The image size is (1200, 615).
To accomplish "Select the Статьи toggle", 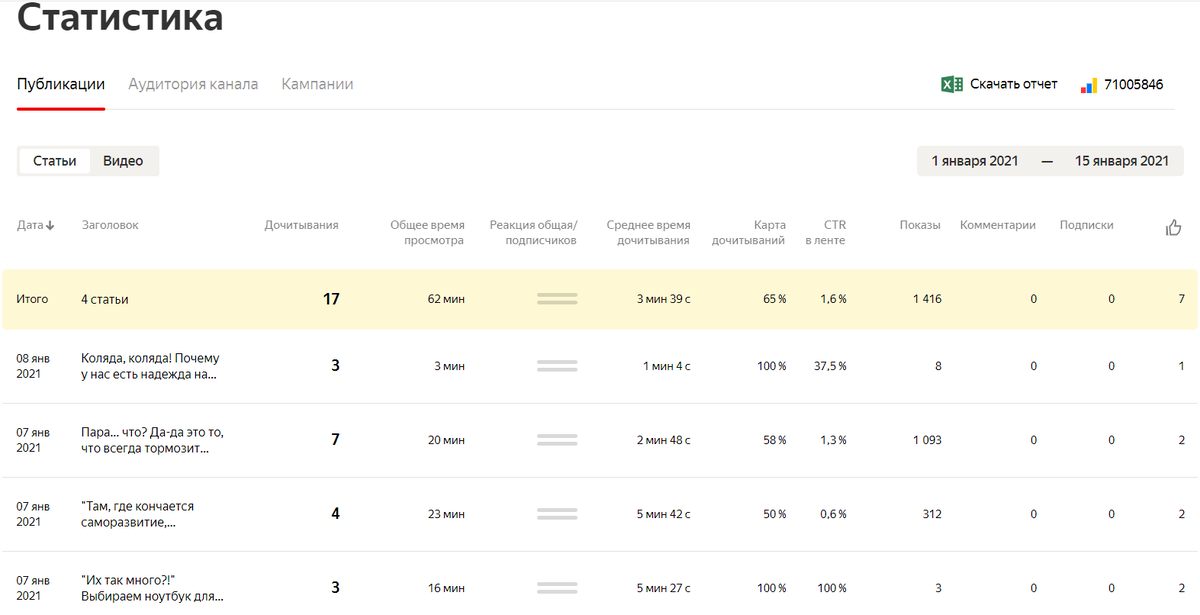I will (55, 161).
